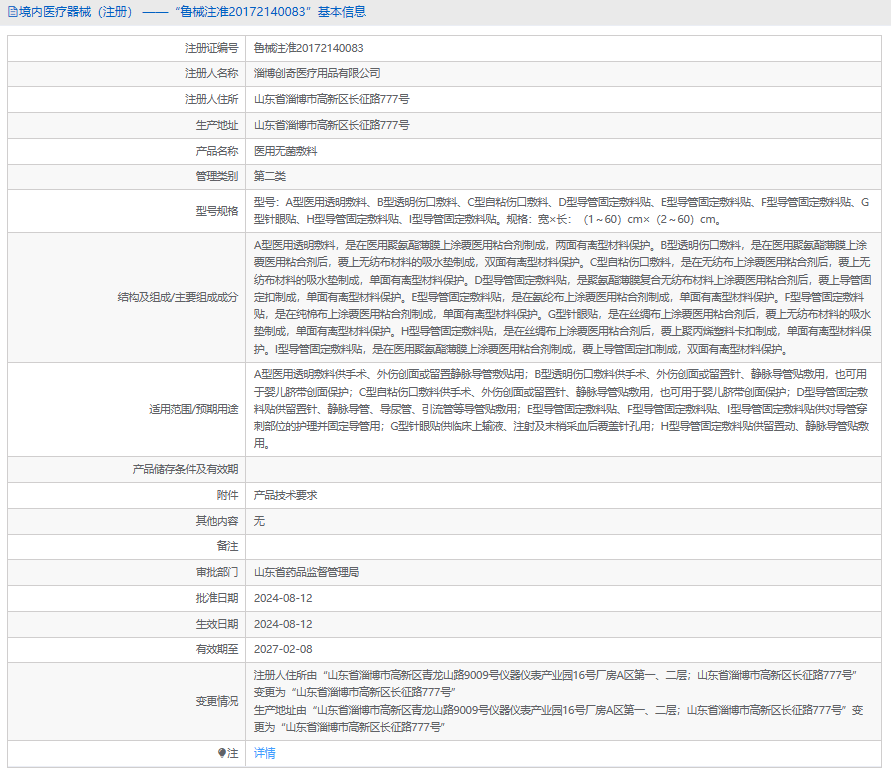
Task: Click the 变更情况 change description text
Action: click(559, 701)
